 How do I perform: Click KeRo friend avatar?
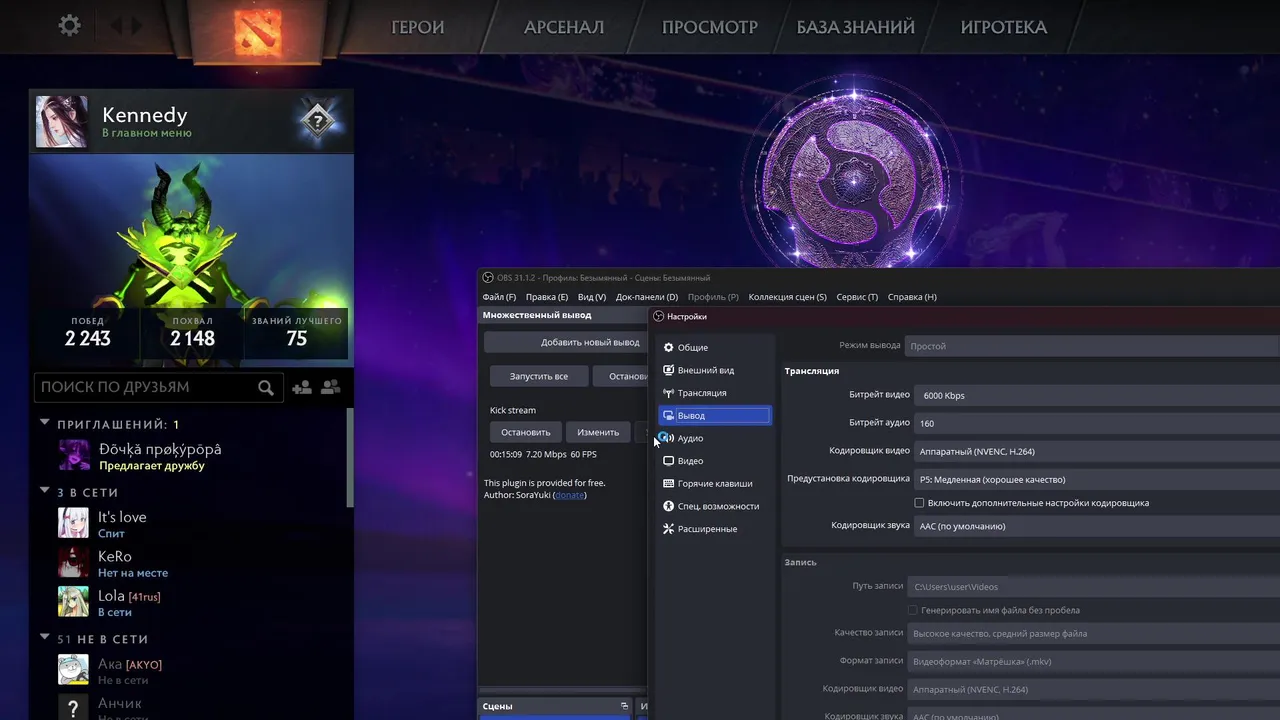(x=74, y=563)
